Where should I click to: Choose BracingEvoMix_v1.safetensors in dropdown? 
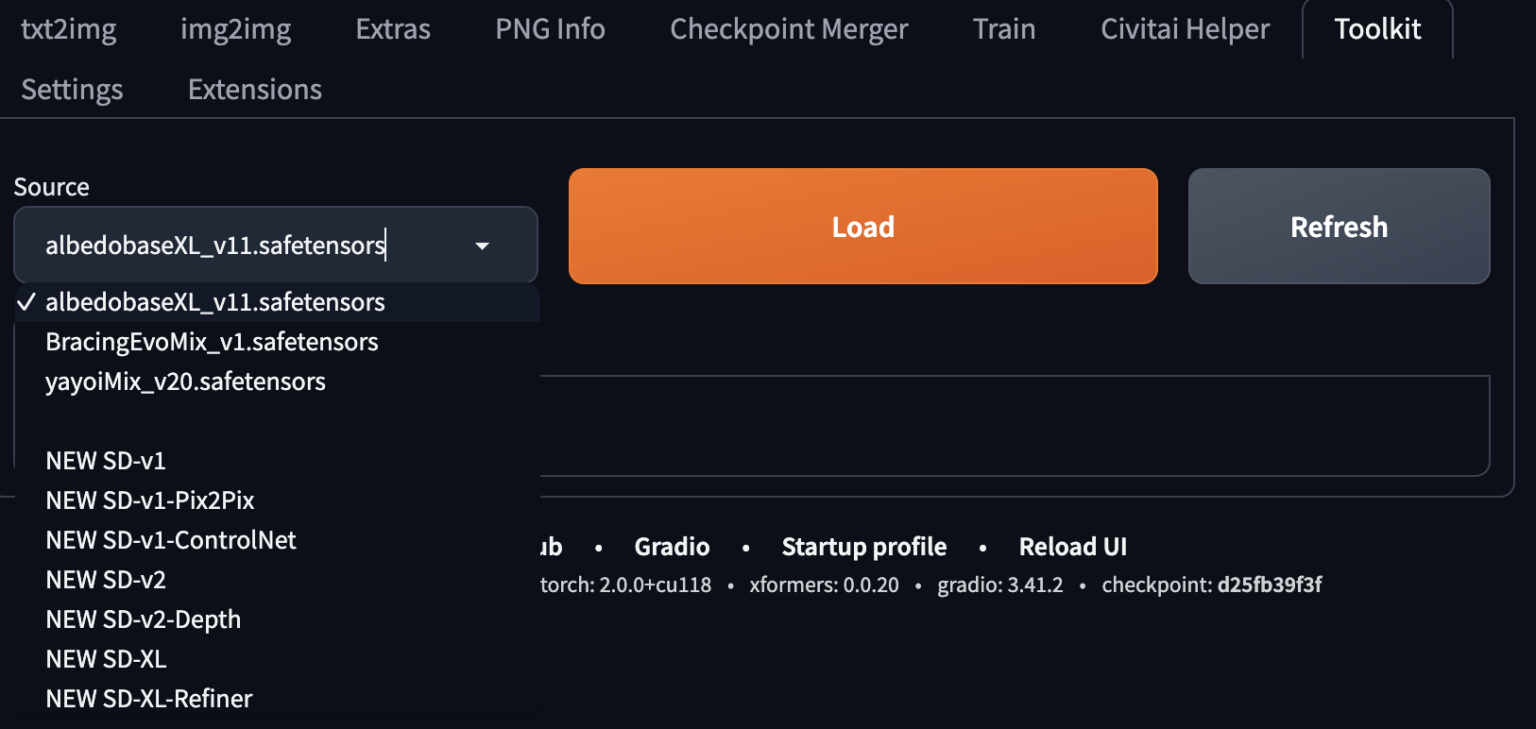[211, 342]
